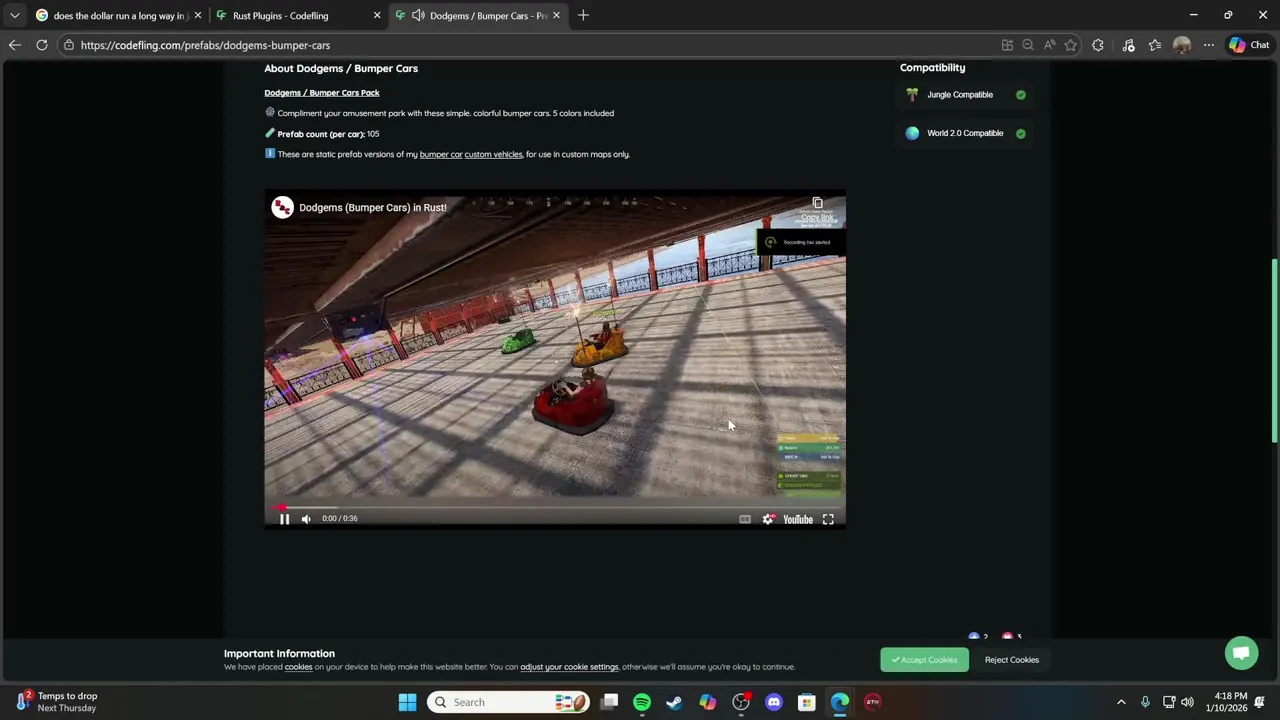The width and height of the screenshot is (1280, 720).
Task: Show hidden system tray icons
Action: [x=1121, y=702]
